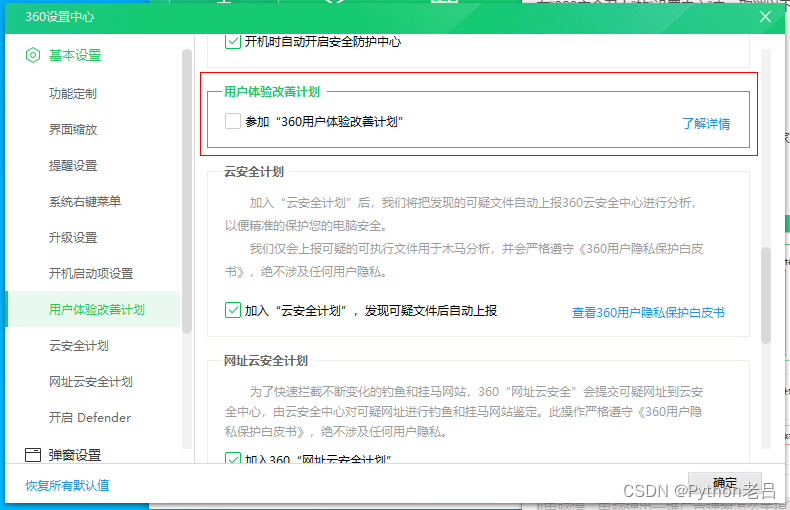Select 网址云安全计划 sidebar item
The image size is (790, 510).
coord(91,381)
